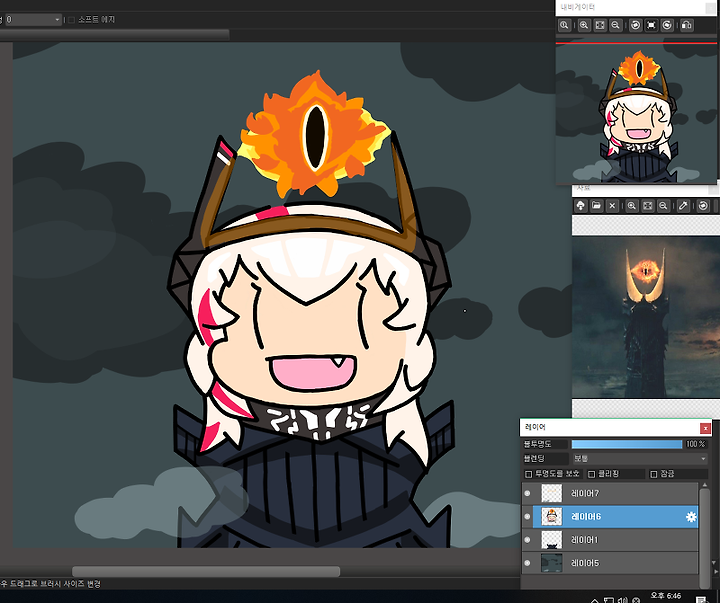Rotate the reference image
Image resolution: width=720 pixels, height=603 pixels.
coord(703,206)
